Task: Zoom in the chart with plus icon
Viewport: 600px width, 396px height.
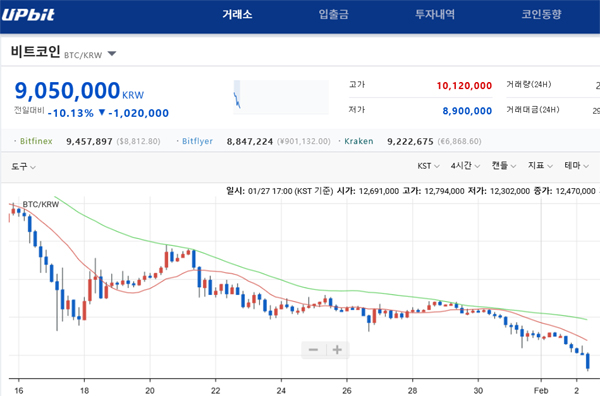Action: [x=337, y=350]
